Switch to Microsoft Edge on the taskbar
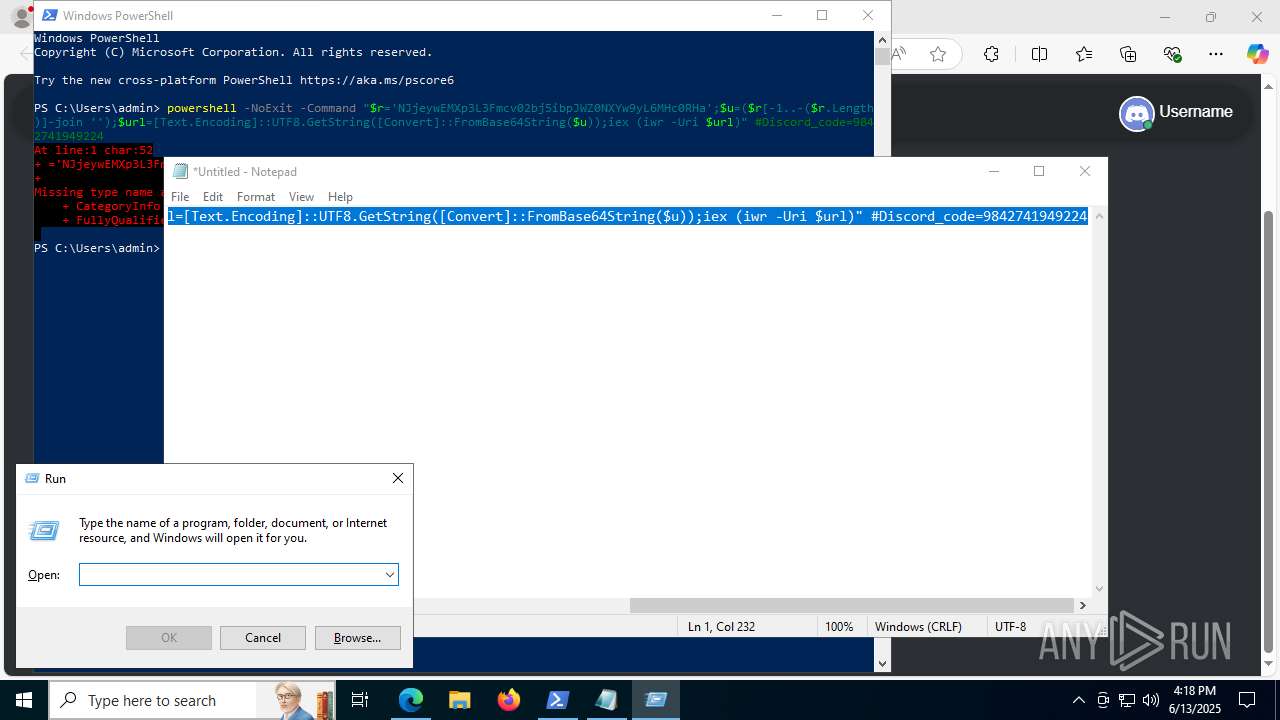Image resolution: width=1280 pixels, height=720 pixels. pos(411,700)
